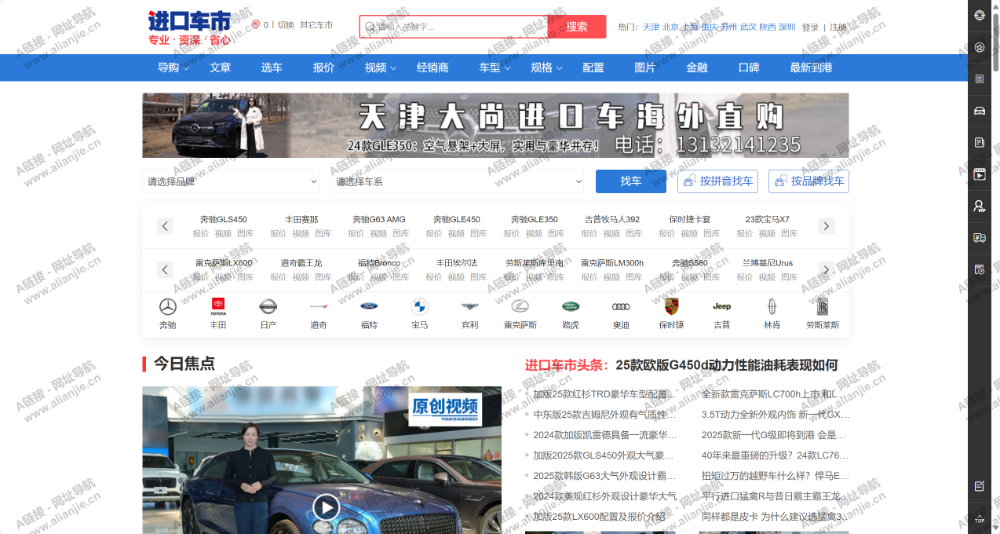Click the hot city 天津 link
The image size is (1000, 534).
651,27
